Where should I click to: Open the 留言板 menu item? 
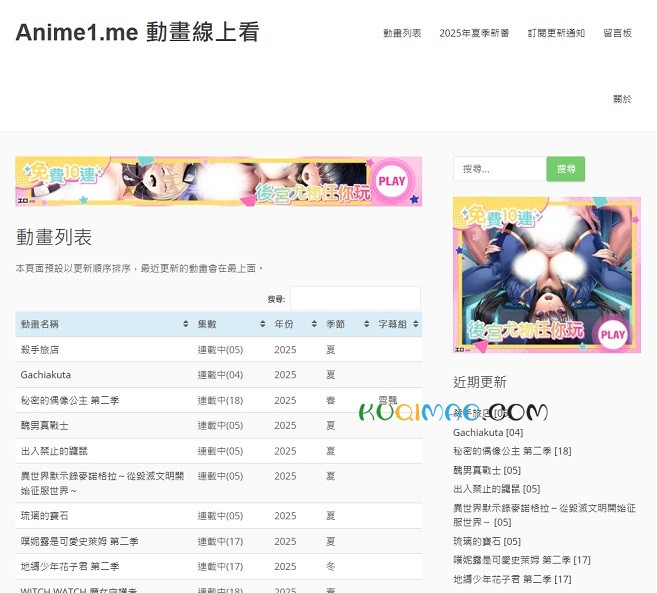coord(617,33)
